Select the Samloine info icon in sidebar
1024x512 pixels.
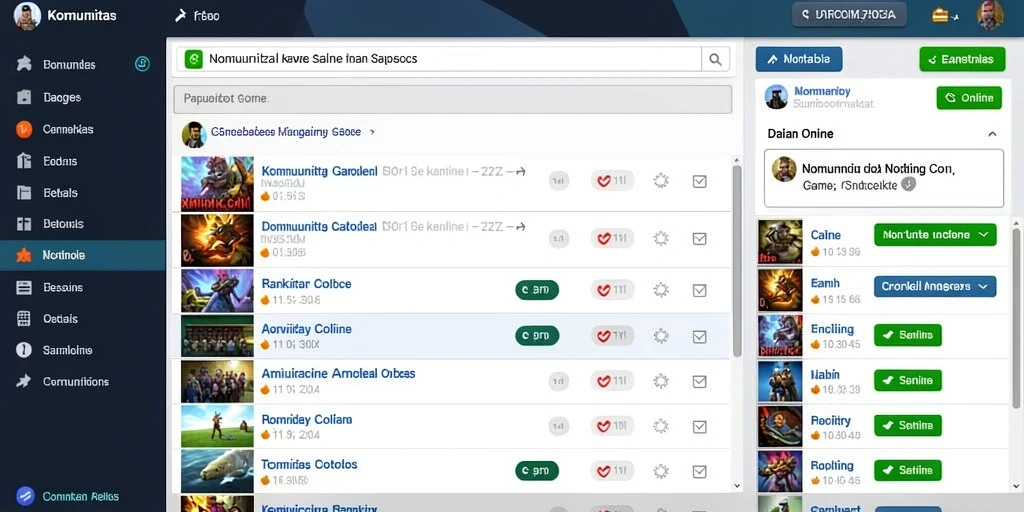[x=24, y=350]
